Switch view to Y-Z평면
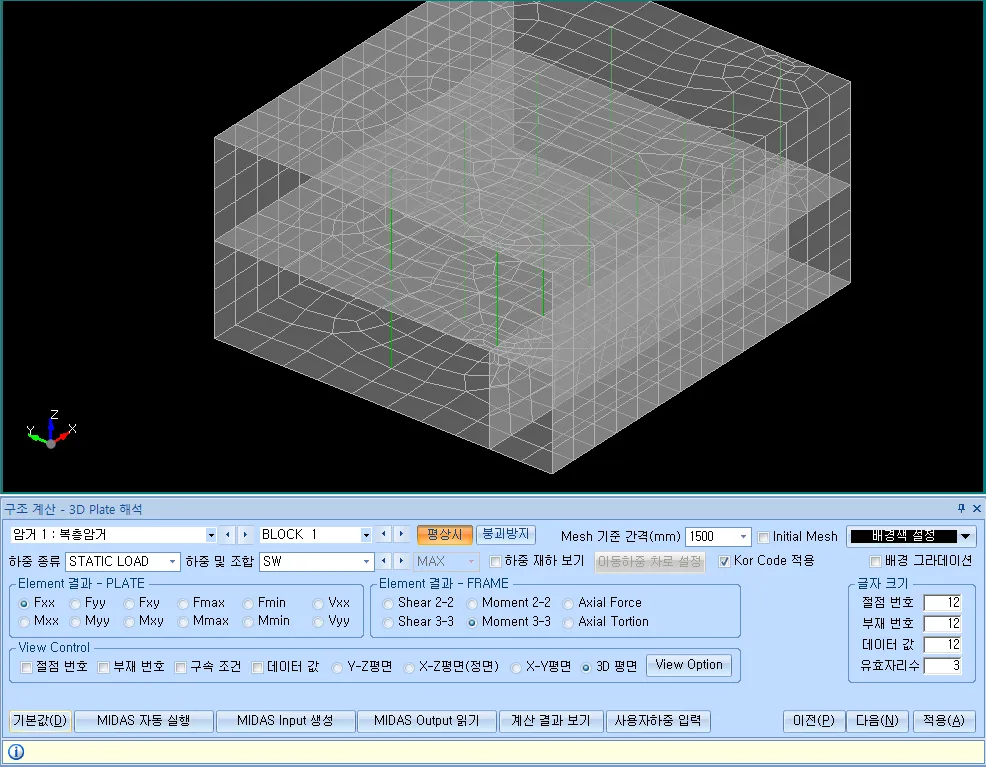 point(337,668)
